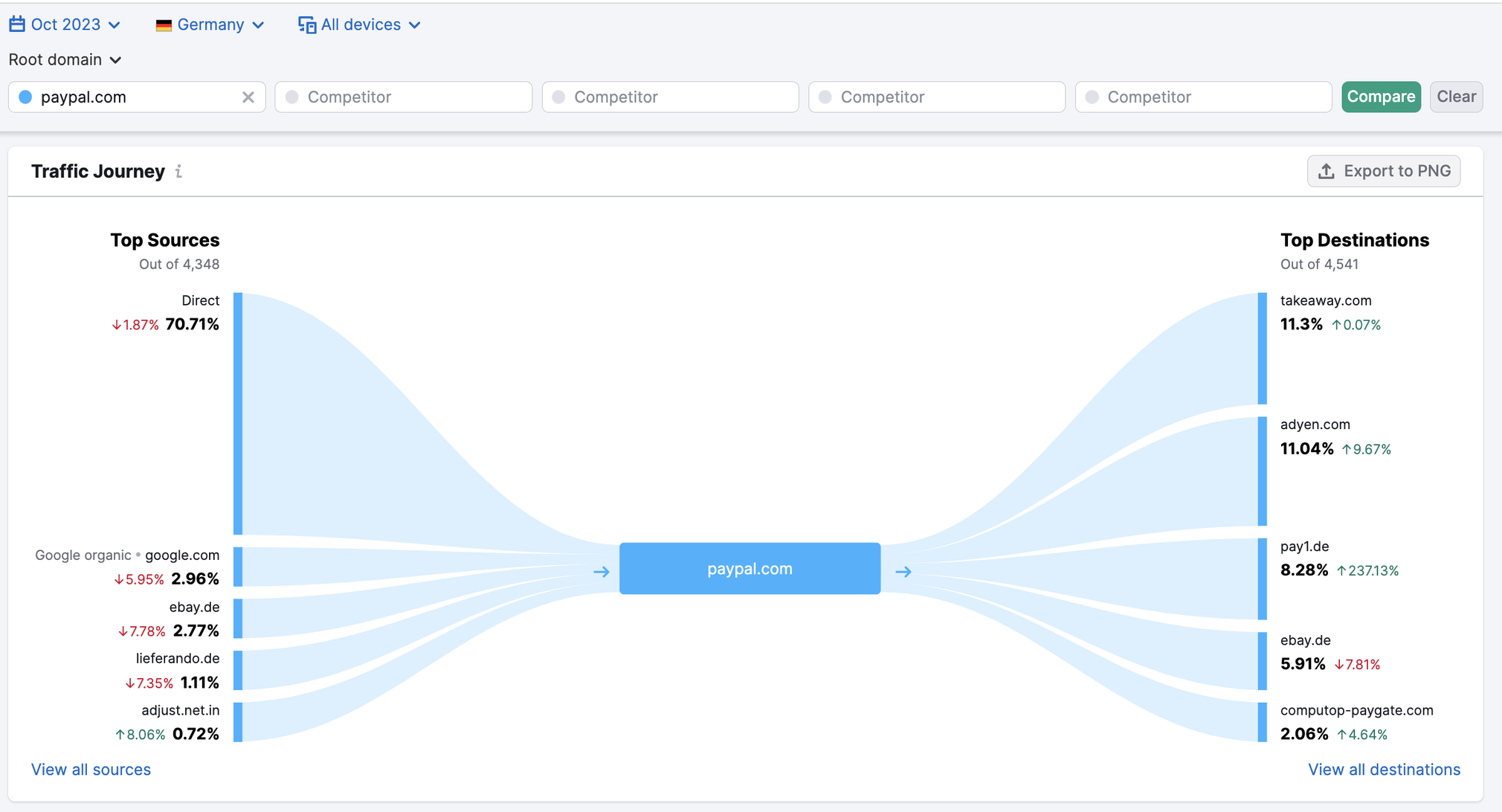Select the takeaway.com destination label
This screenshot has height=812, width=1502.
[x=1326, y=300]
